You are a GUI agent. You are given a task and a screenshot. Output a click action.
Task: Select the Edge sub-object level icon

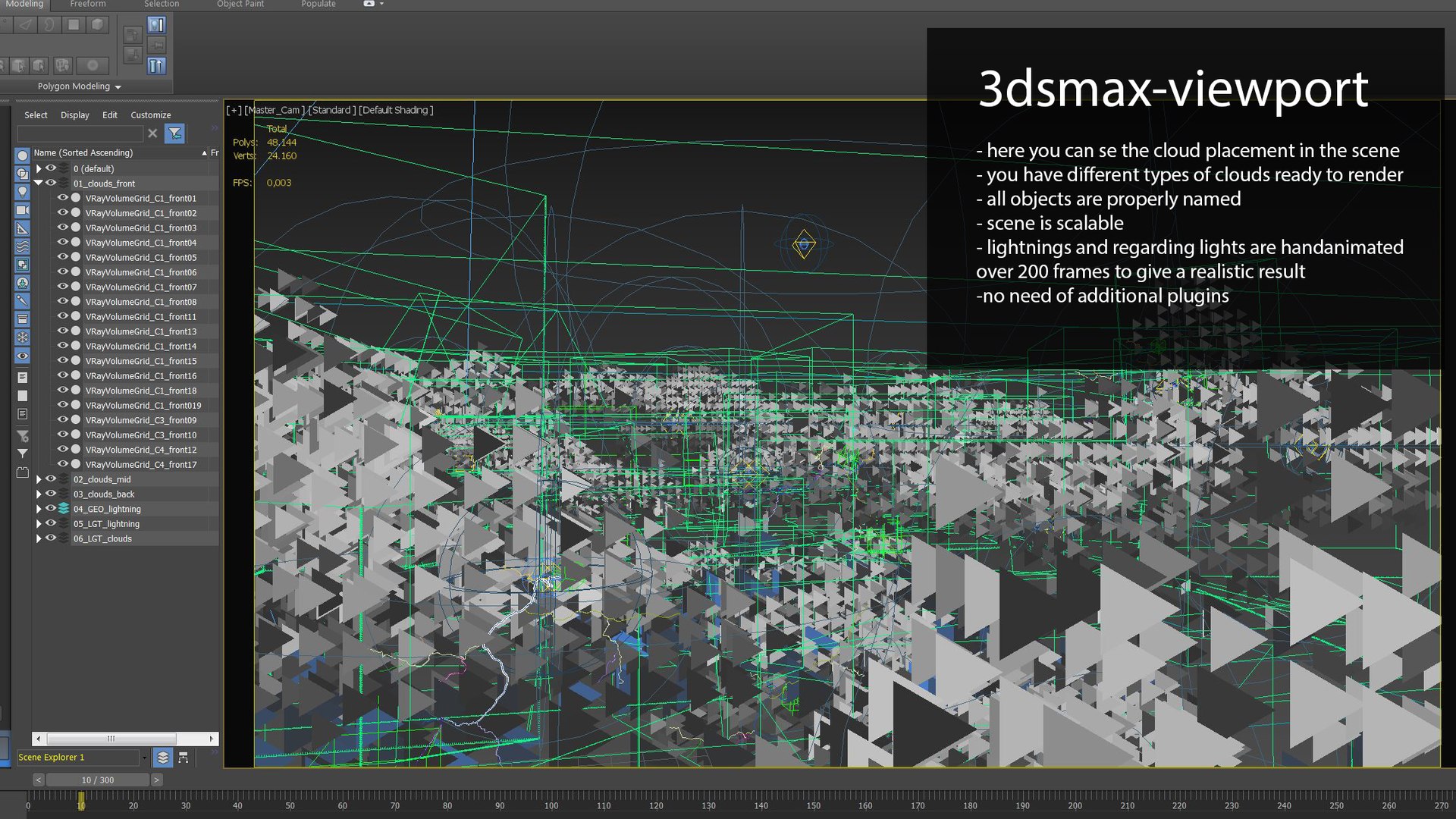pos(26,25)
